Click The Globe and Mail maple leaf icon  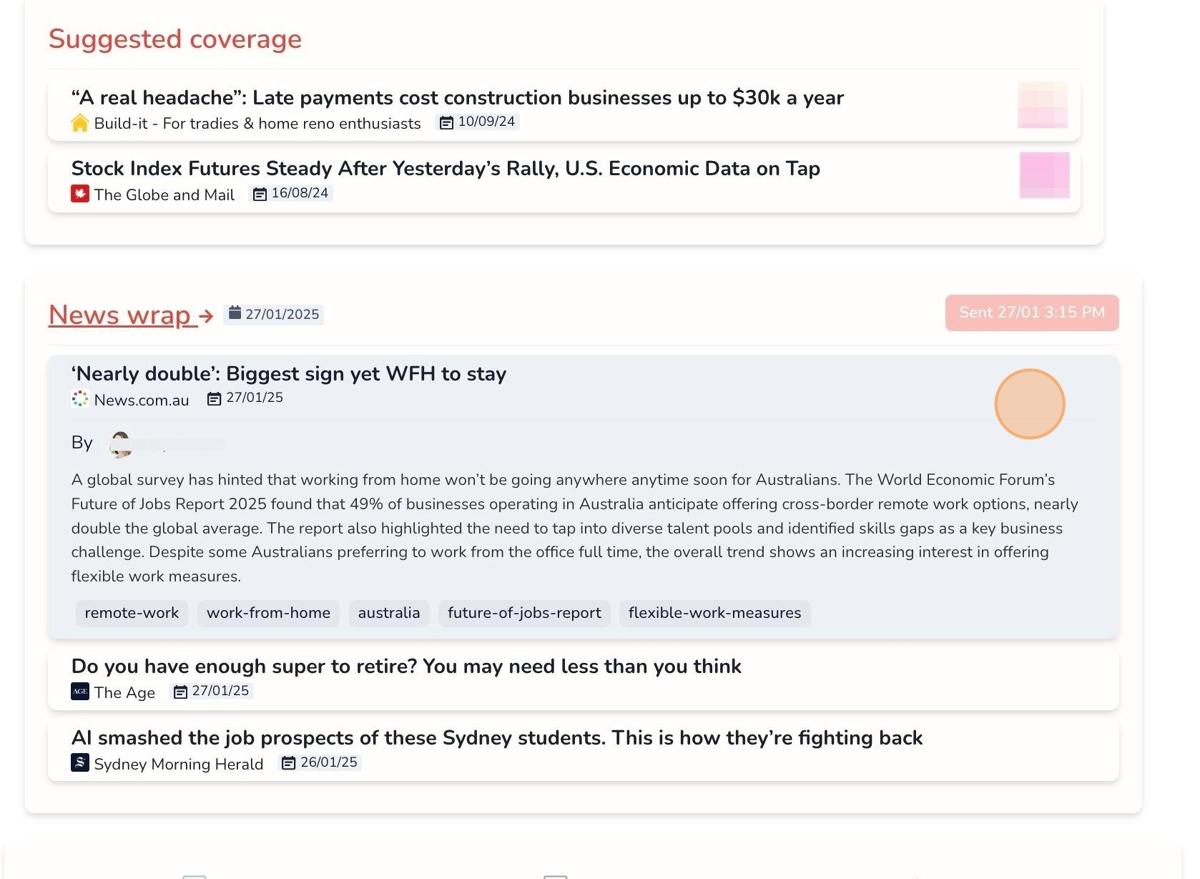[x=80, y=194]
